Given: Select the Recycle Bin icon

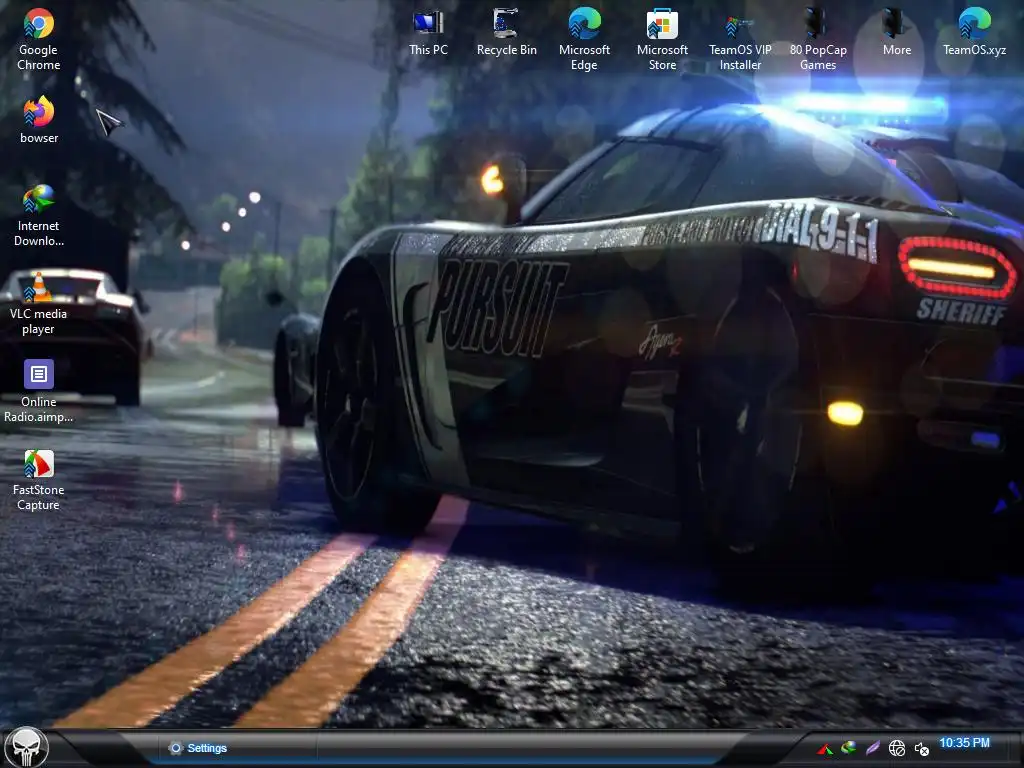Looking at the screenshot, I should point(506,33).
